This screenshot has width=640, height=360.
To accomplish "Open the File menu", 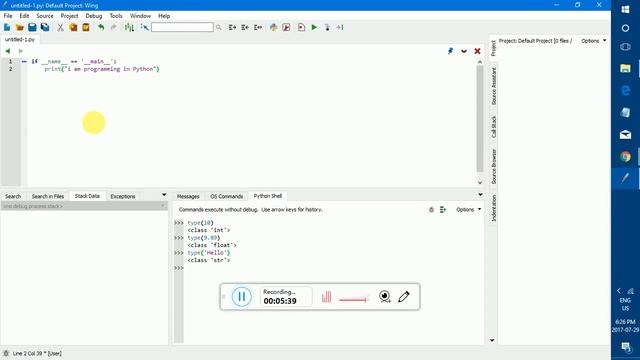I will (x=8, y=16).
